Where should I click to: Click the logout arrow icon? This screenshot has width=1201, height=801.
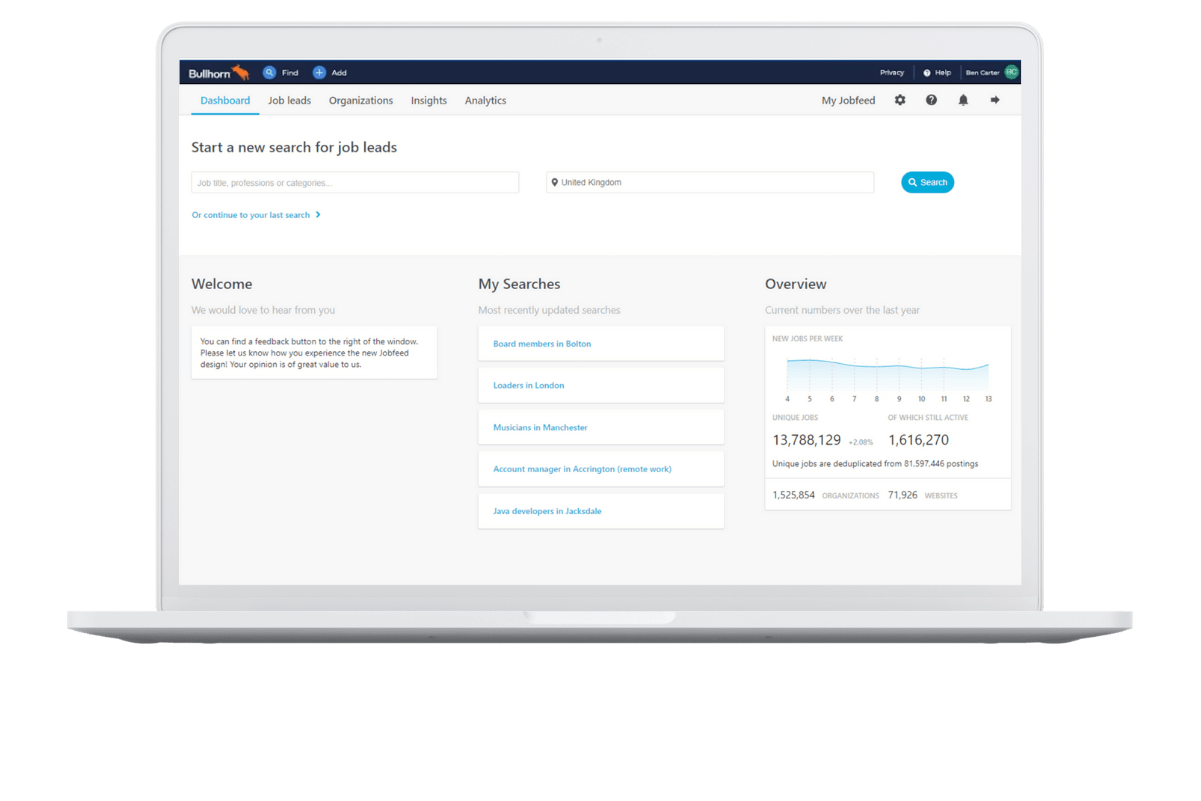click(x=995, y=100)
